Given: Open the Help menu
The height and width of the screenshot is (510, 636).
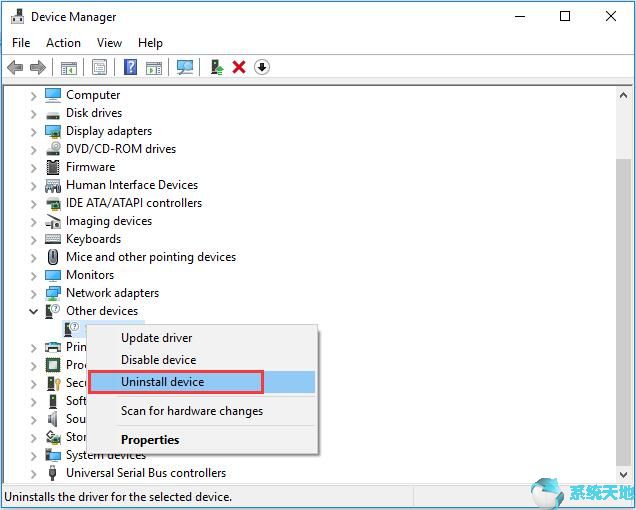Looking at the screenshot, I should click(x=150, y=43).
